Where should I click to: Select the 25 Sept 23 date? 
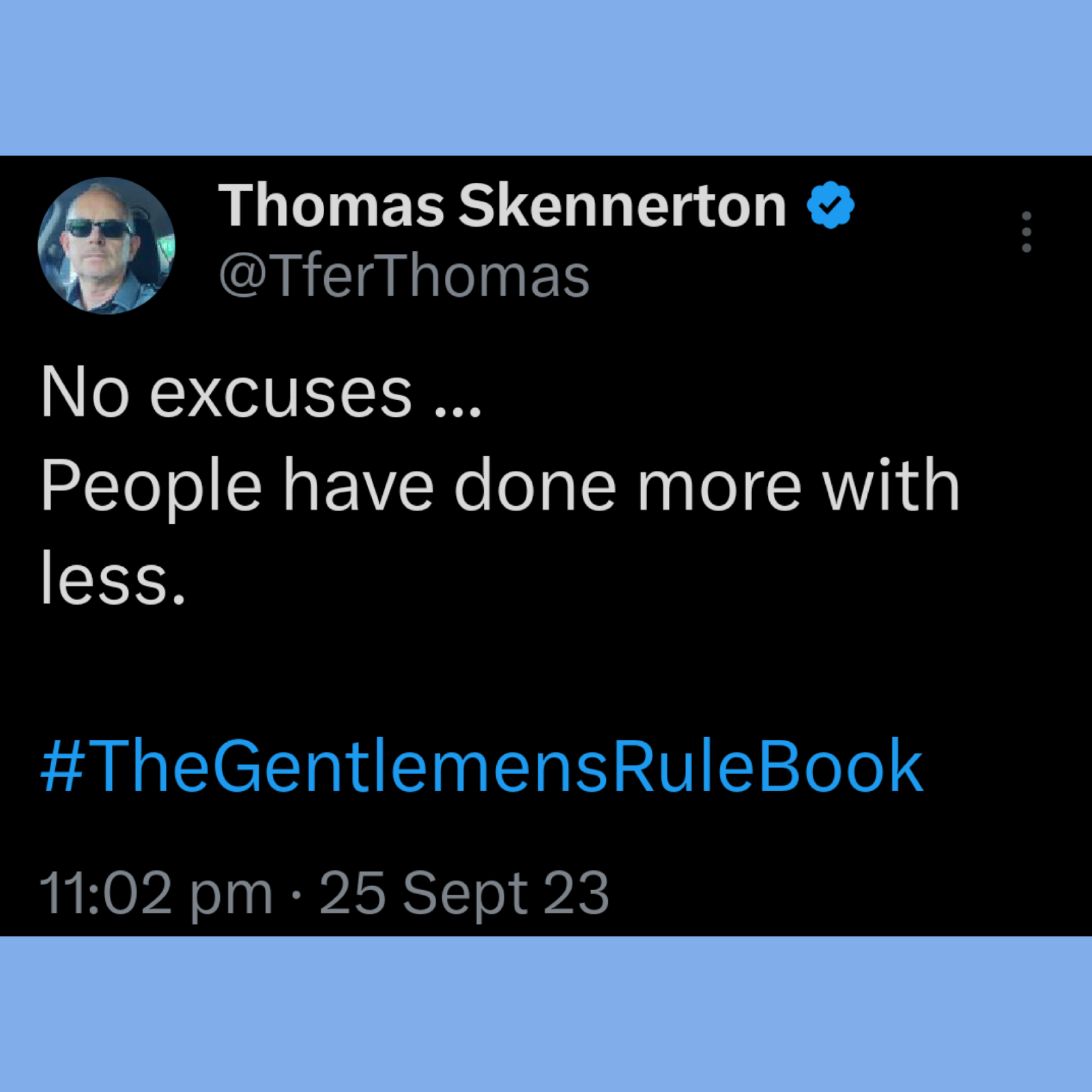(x=464, y=893)
